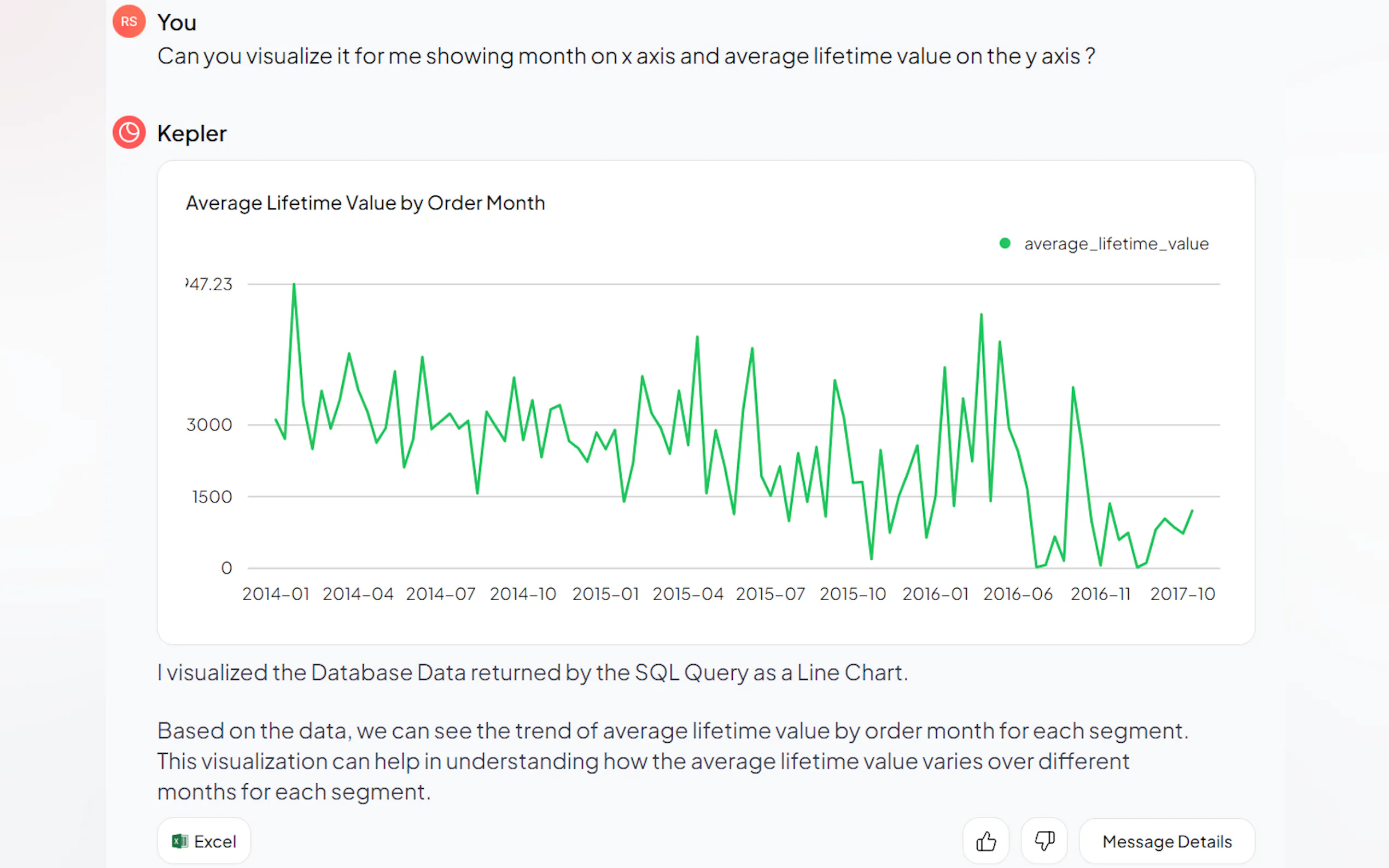The height and width of the screenshot is (868, 1389).
Task: Click the 2014-01 x-axis label
Action: coord(276,594)
